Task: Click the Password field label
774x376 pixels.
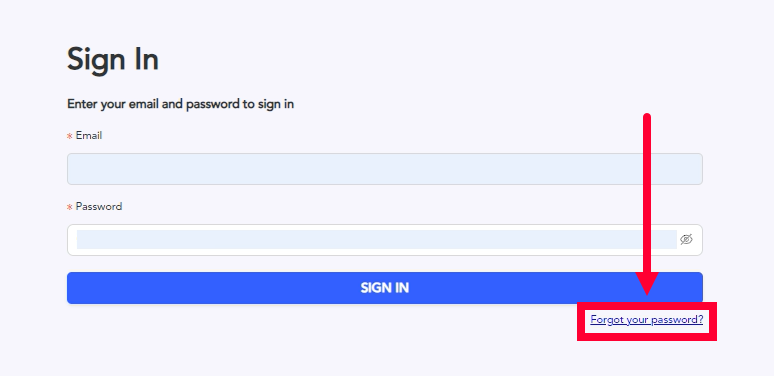Action: point(99,207)
